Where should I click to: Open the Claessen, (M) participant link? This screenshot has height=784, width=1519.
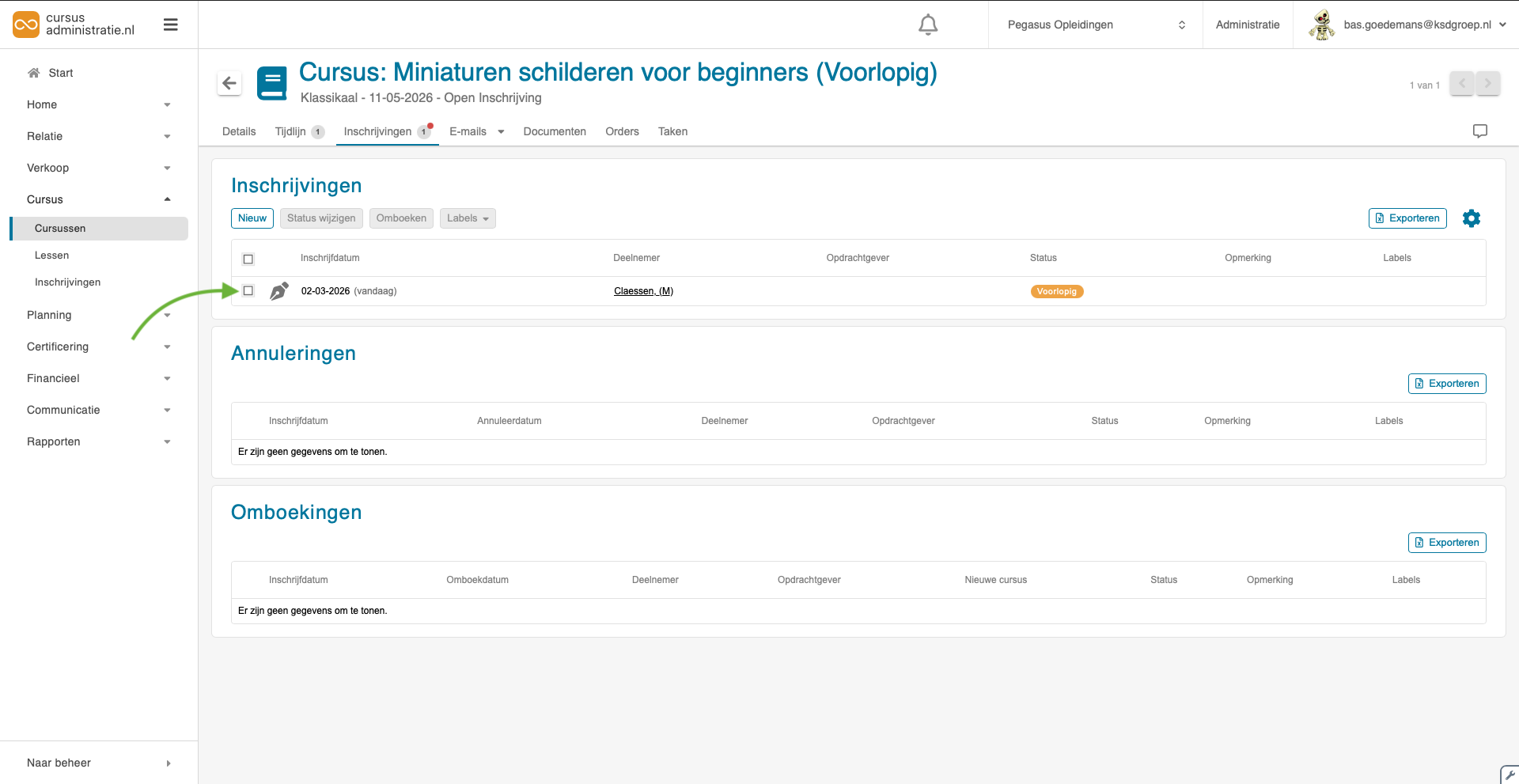(643, 291)
